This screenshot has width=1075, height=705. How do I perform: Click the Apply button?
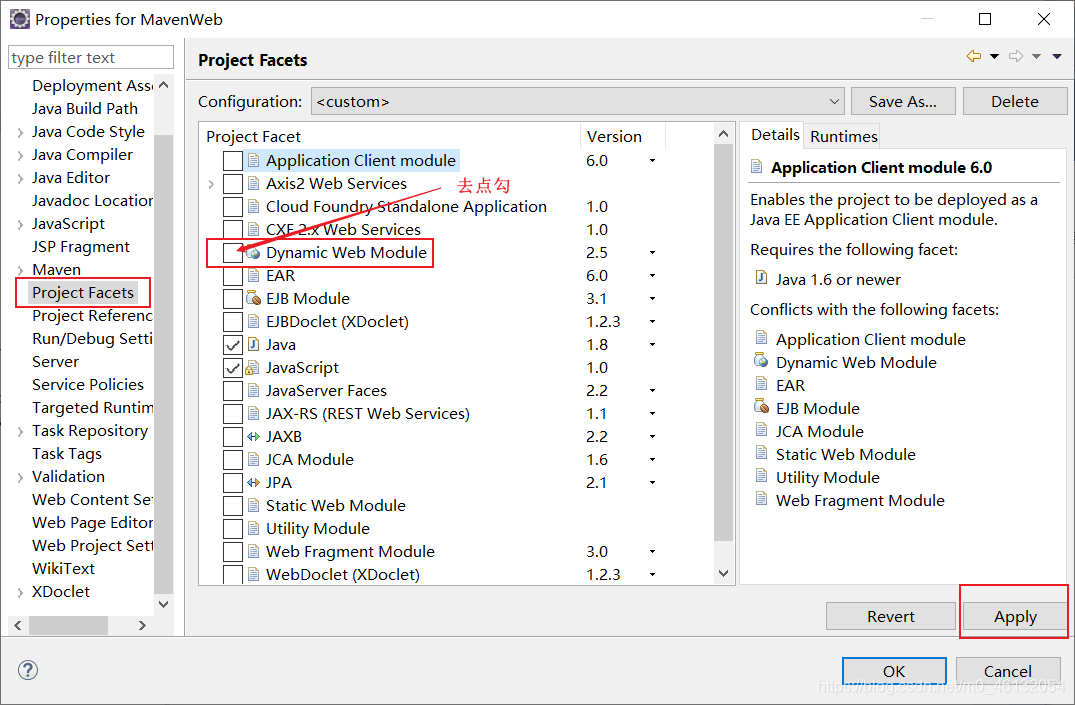1014,617
